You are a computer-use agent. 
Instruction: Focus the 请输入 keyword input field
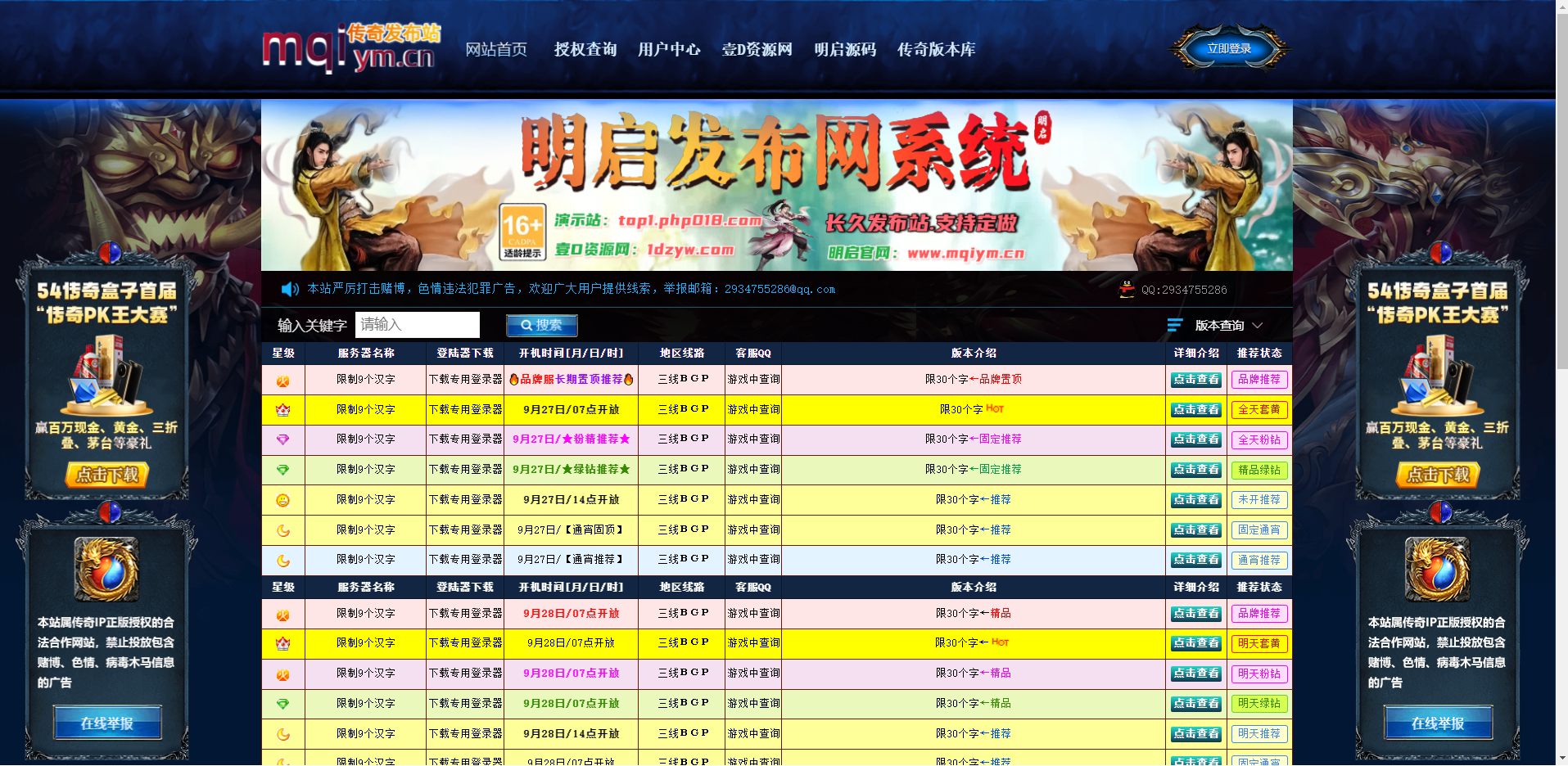[x=417, y=325]
